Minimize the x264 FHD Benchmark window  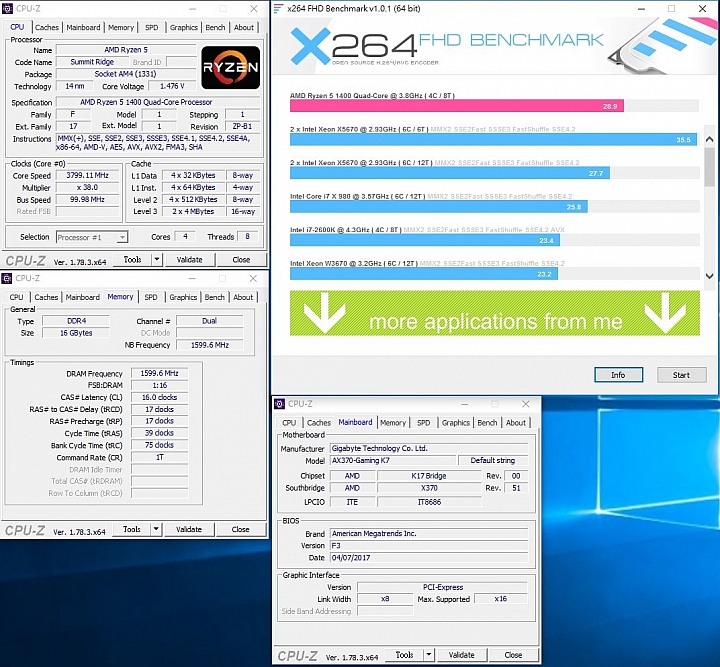point(641,9)
